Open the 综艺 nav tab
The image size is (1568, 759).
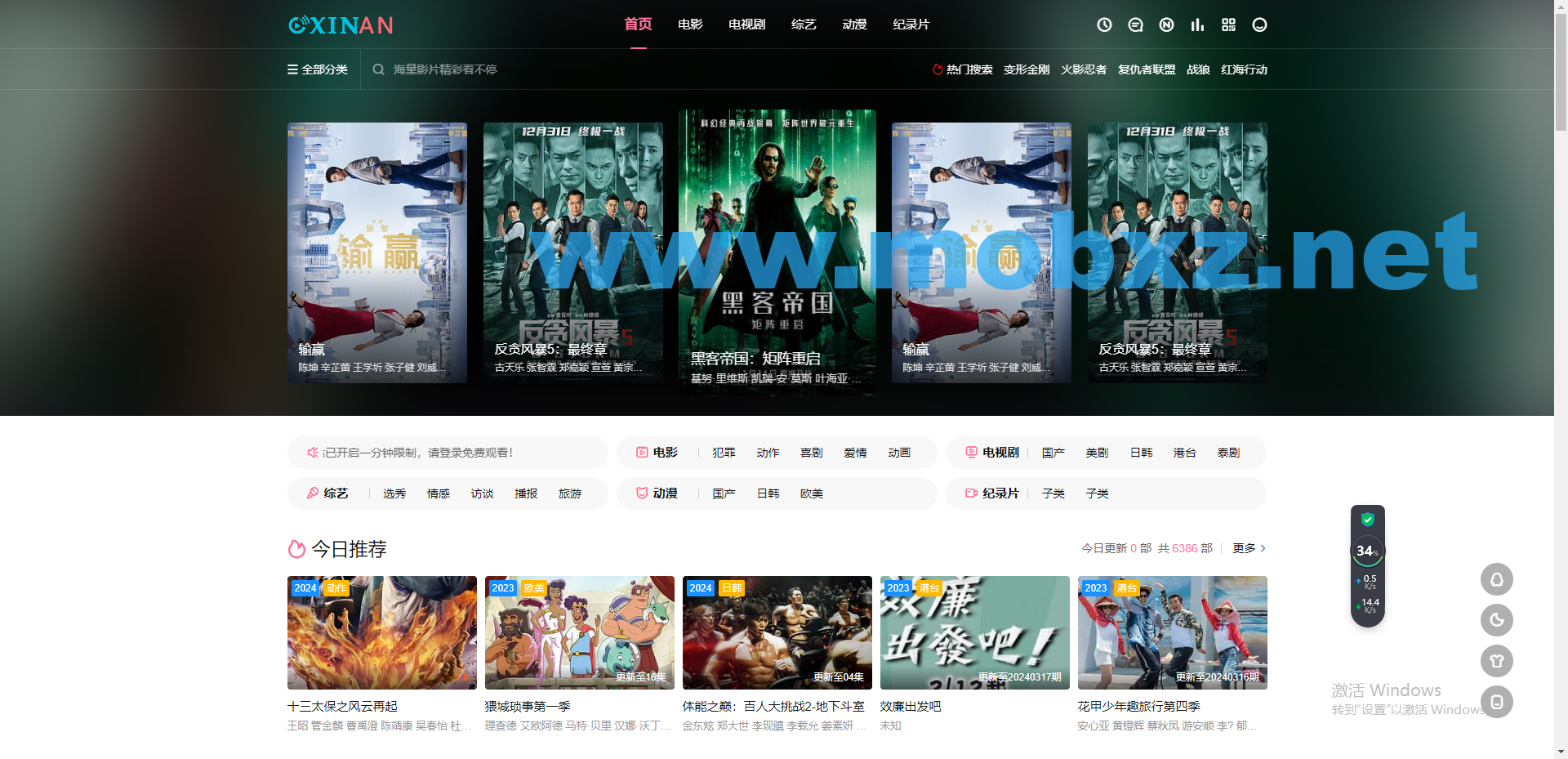coord(804,25)
